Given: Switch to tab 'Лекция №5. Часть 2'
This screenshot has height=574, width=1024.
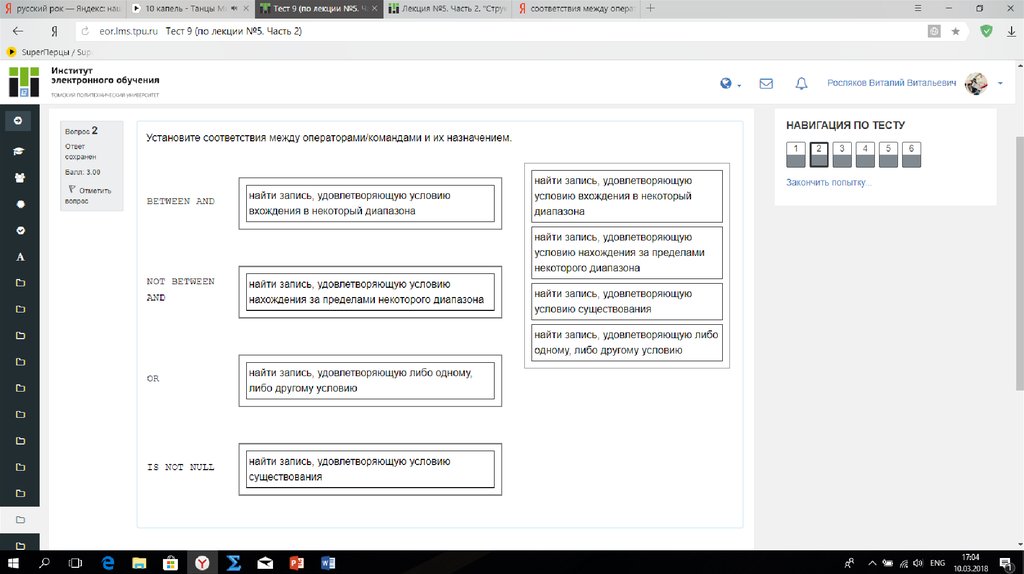Looking at the screenshot, I should (x=447, y=8).
